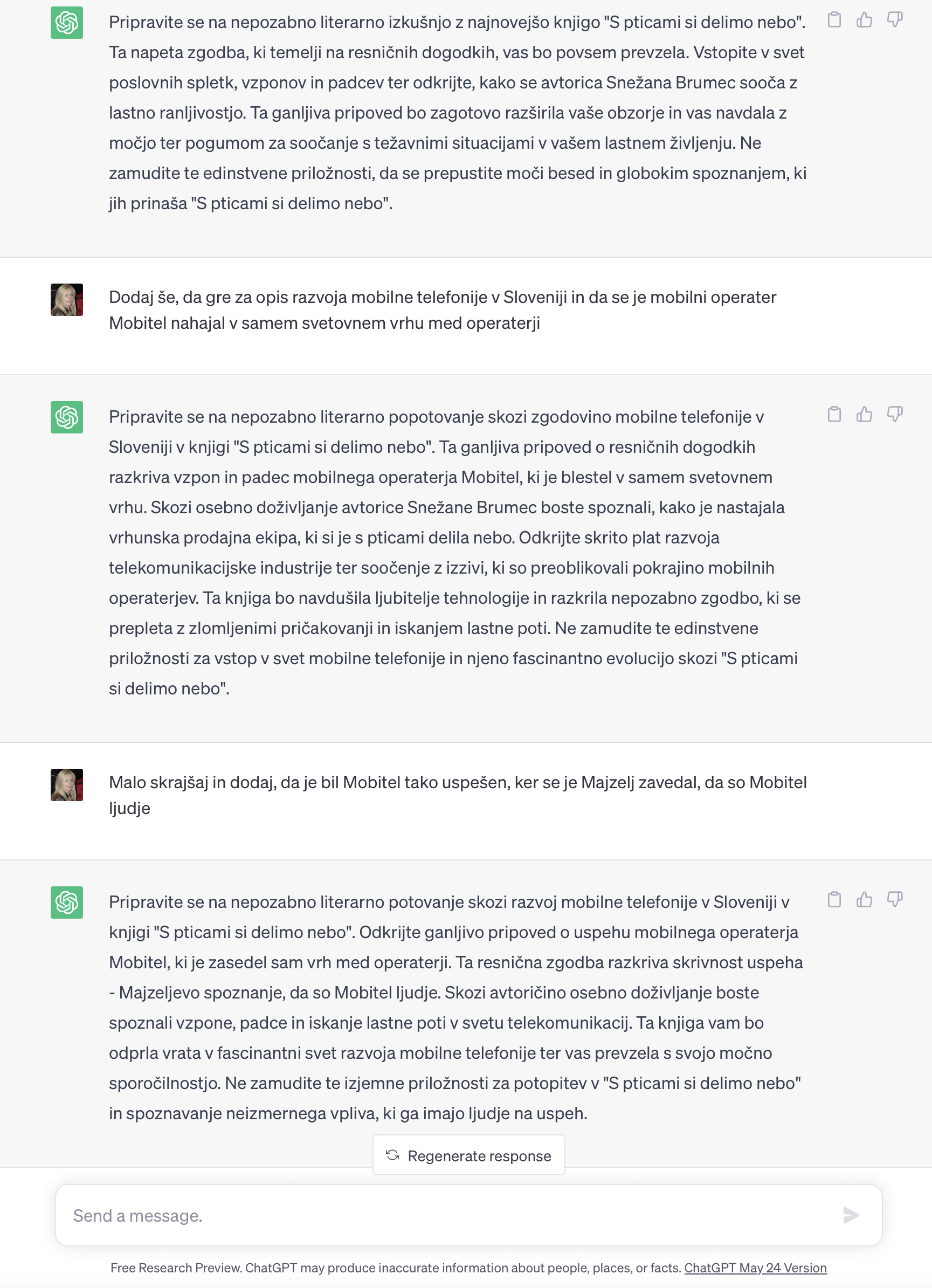932x1288 pixels.
Task: Thumbs up the first ChatGPT response
Action: click(x=865, y=20)
